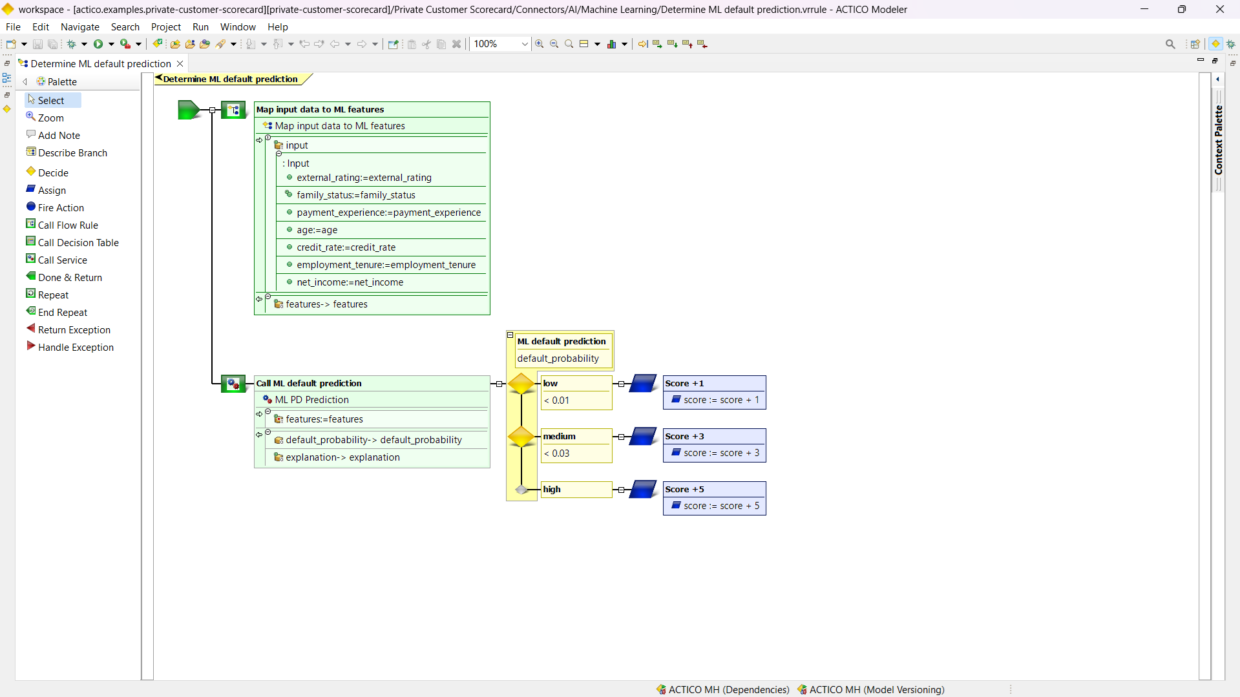The image size is (1240, 697).
Task: Activate the Zoom tool in the palette
Action: pos(48,117)
